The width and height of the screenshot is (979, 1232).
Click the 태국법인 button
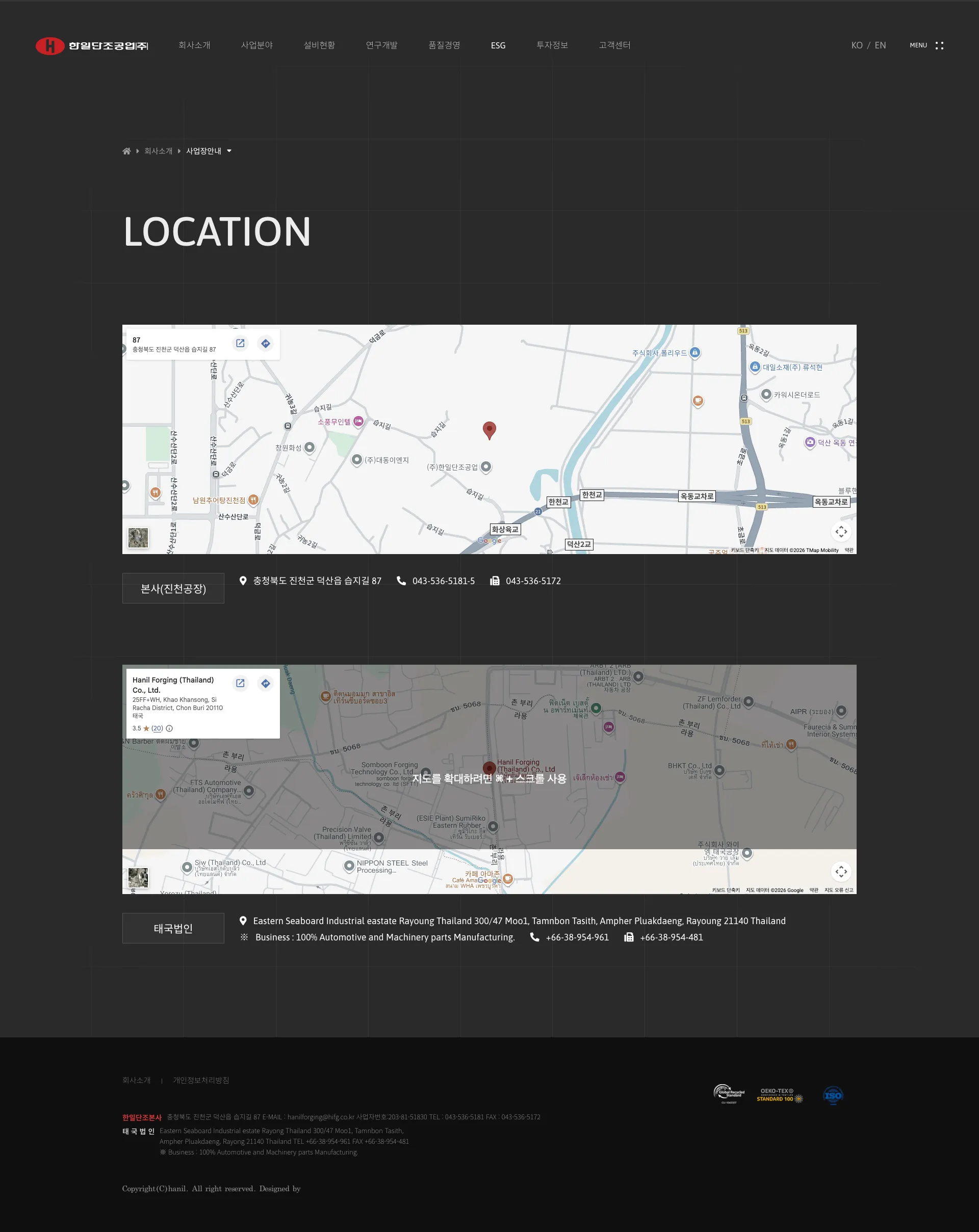(x=173, y=928)
